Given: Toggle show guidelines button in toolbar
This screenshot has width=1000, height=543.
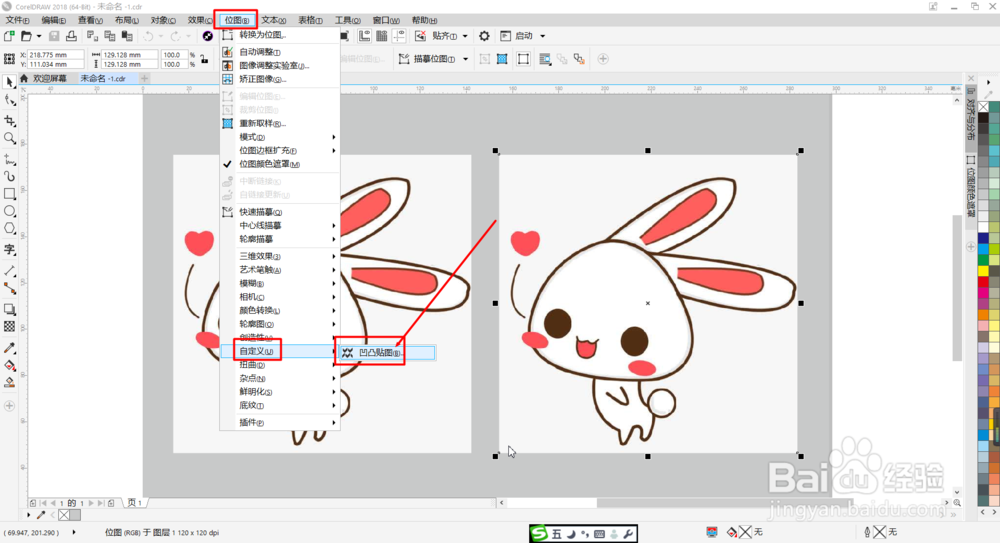Looking at the screenshot, I should pyautogui.click(x=399, y=36).
